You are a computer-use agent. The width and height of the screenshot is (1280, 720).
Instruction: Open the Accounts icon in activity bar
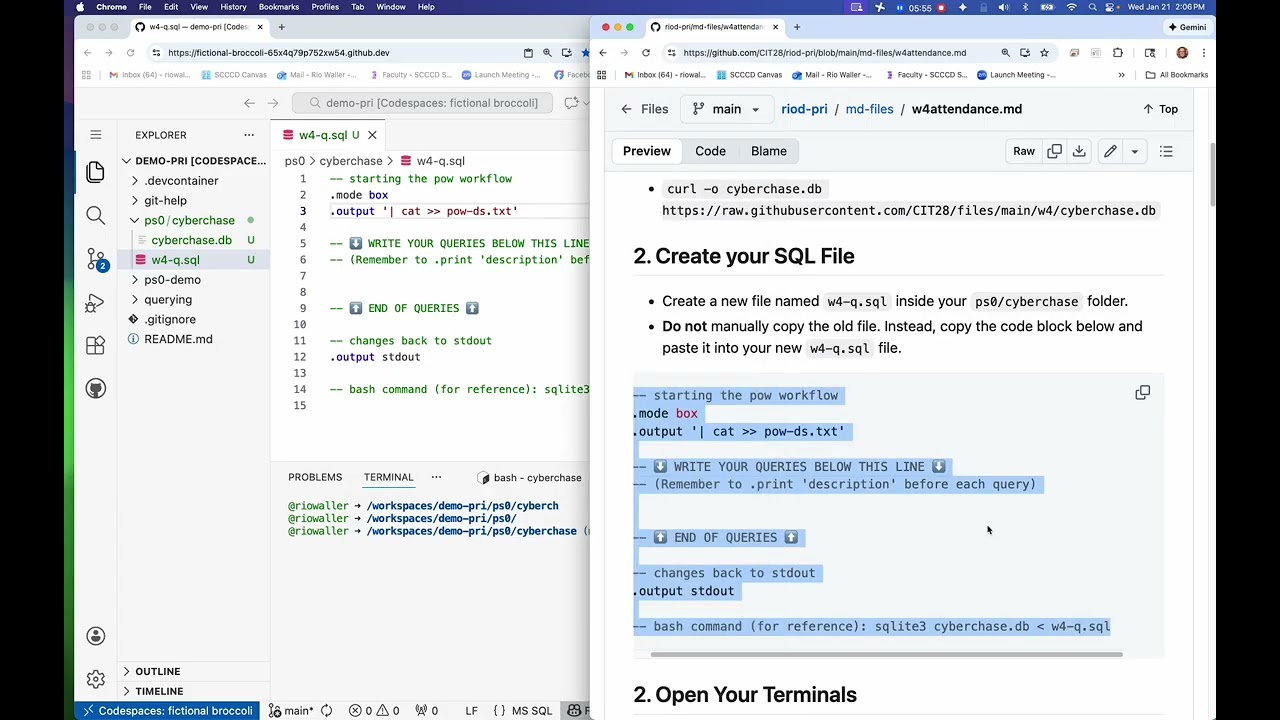(x=96, y=636)
